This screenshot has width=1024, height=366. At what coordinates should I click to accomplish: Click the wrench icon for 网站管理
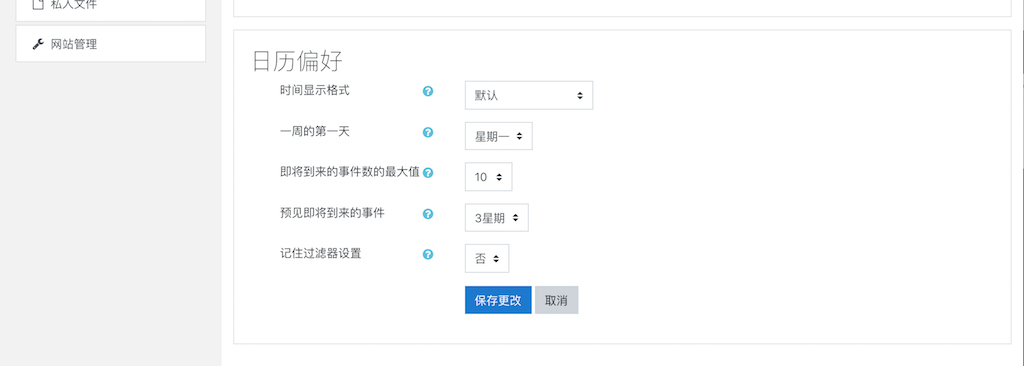(38, 44)
